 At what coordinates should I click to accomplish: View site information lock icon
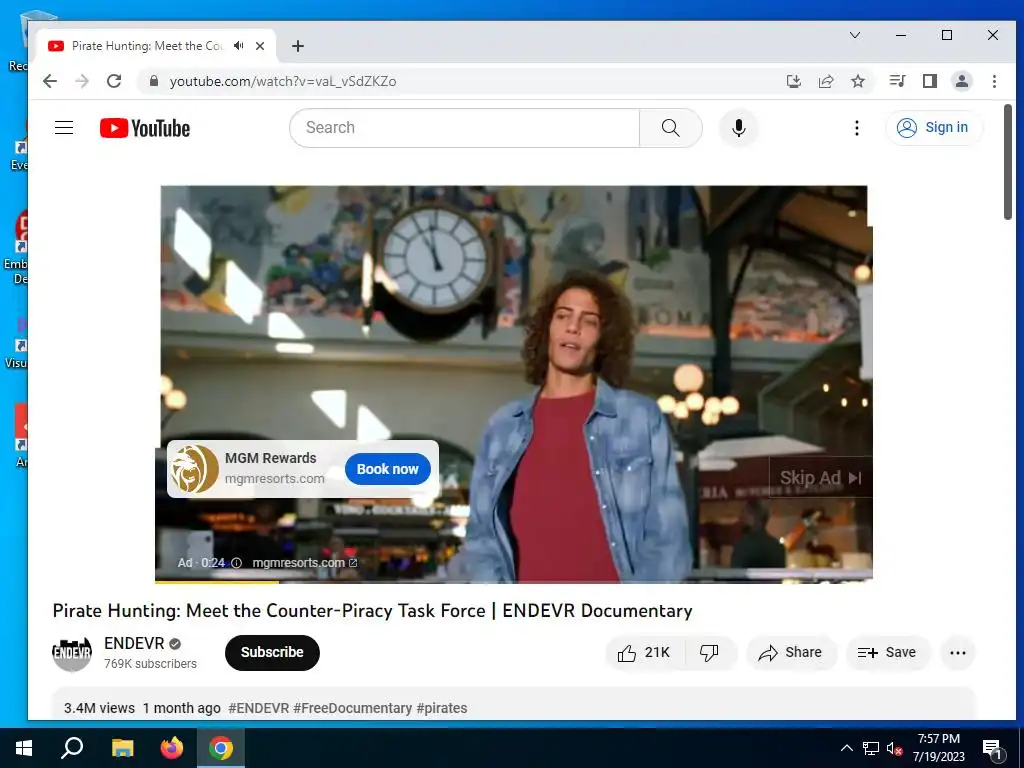pos(154,81)
